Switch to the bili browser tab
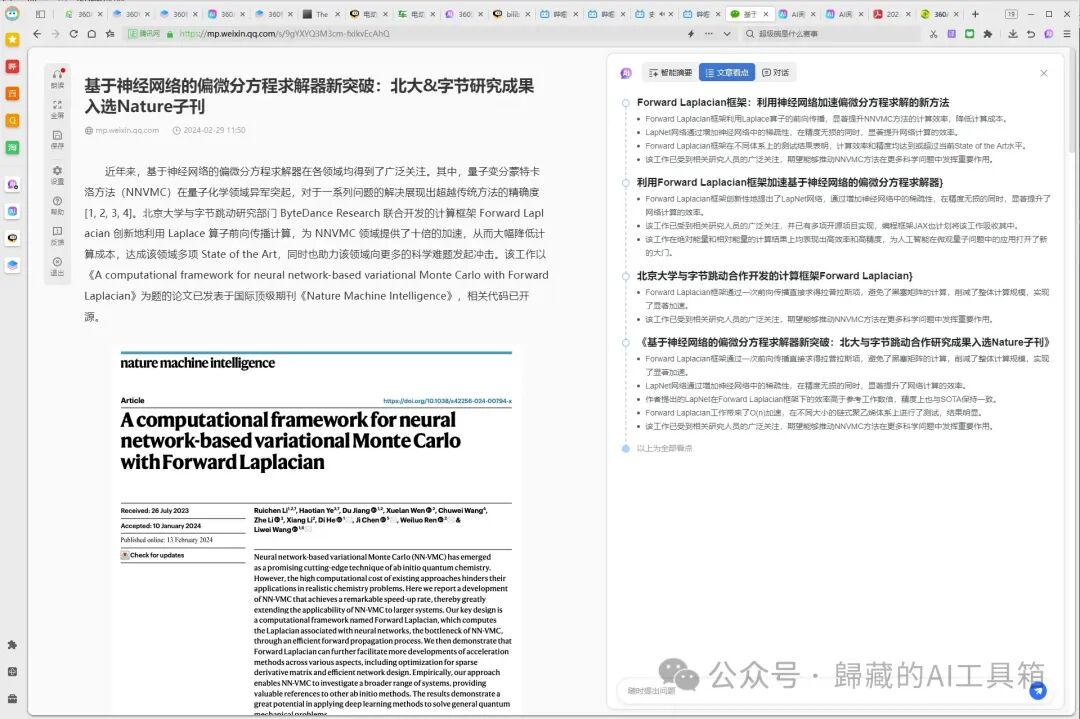The height and width of the screenshot is (719, 1080). [512, 14]
